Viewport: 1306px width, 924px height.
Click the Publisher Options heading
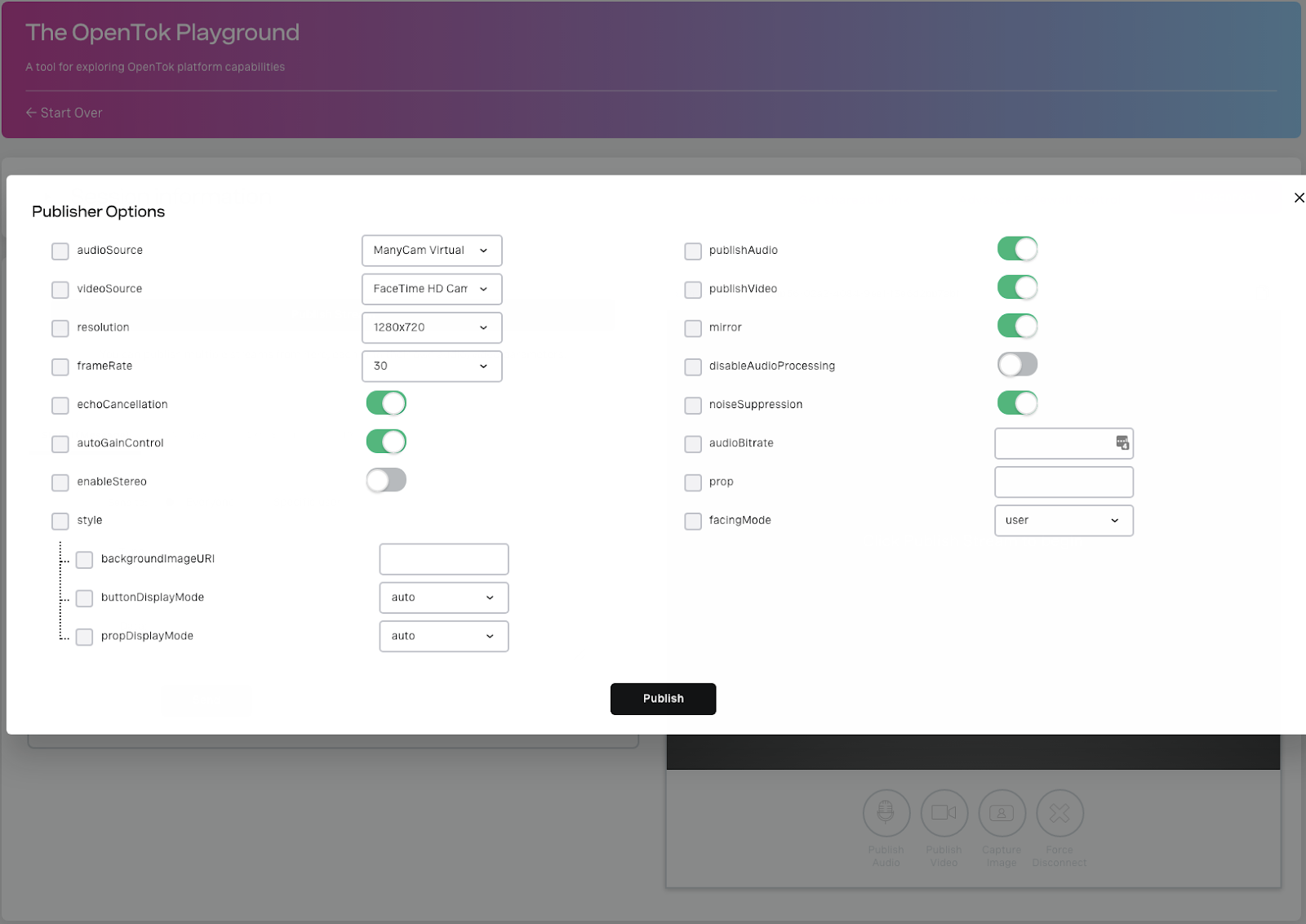point(98,211)
